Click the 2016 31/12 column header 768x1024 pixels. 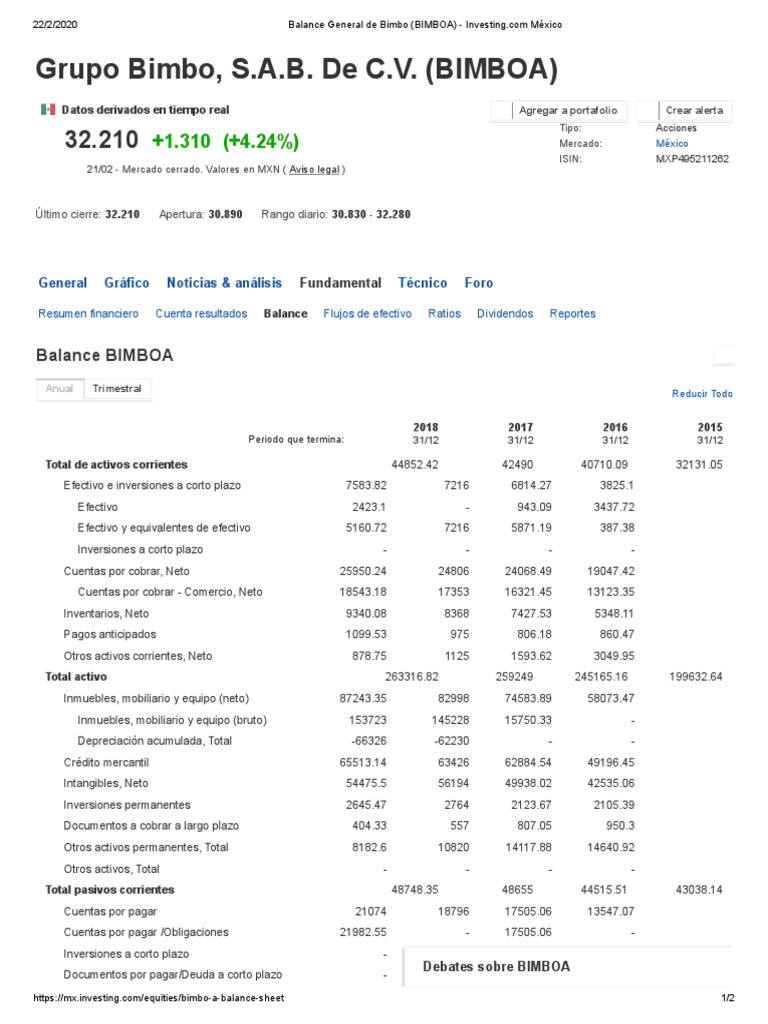615,433
